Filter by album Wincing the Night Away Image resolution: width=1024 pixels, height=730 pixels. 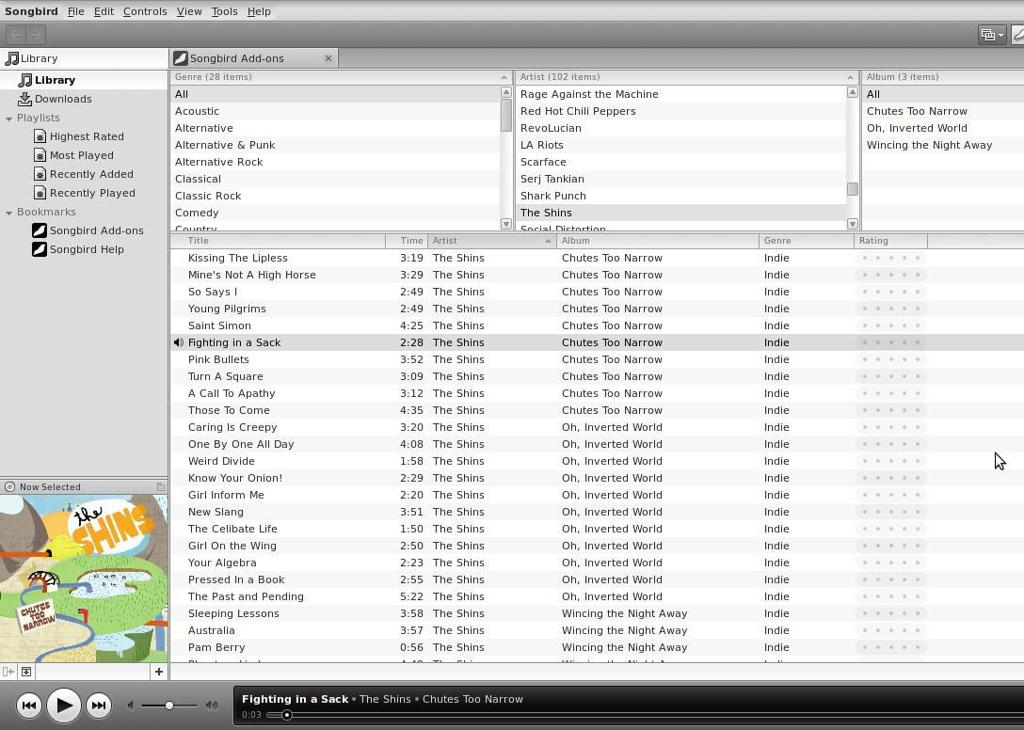[x=943, y=145]
